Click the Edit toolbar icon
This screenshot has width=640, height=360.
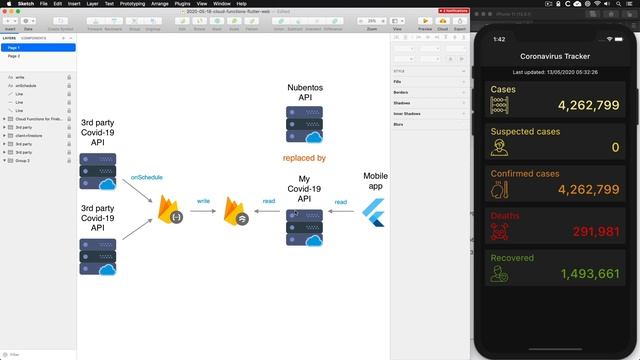click(x=182, y=21)
